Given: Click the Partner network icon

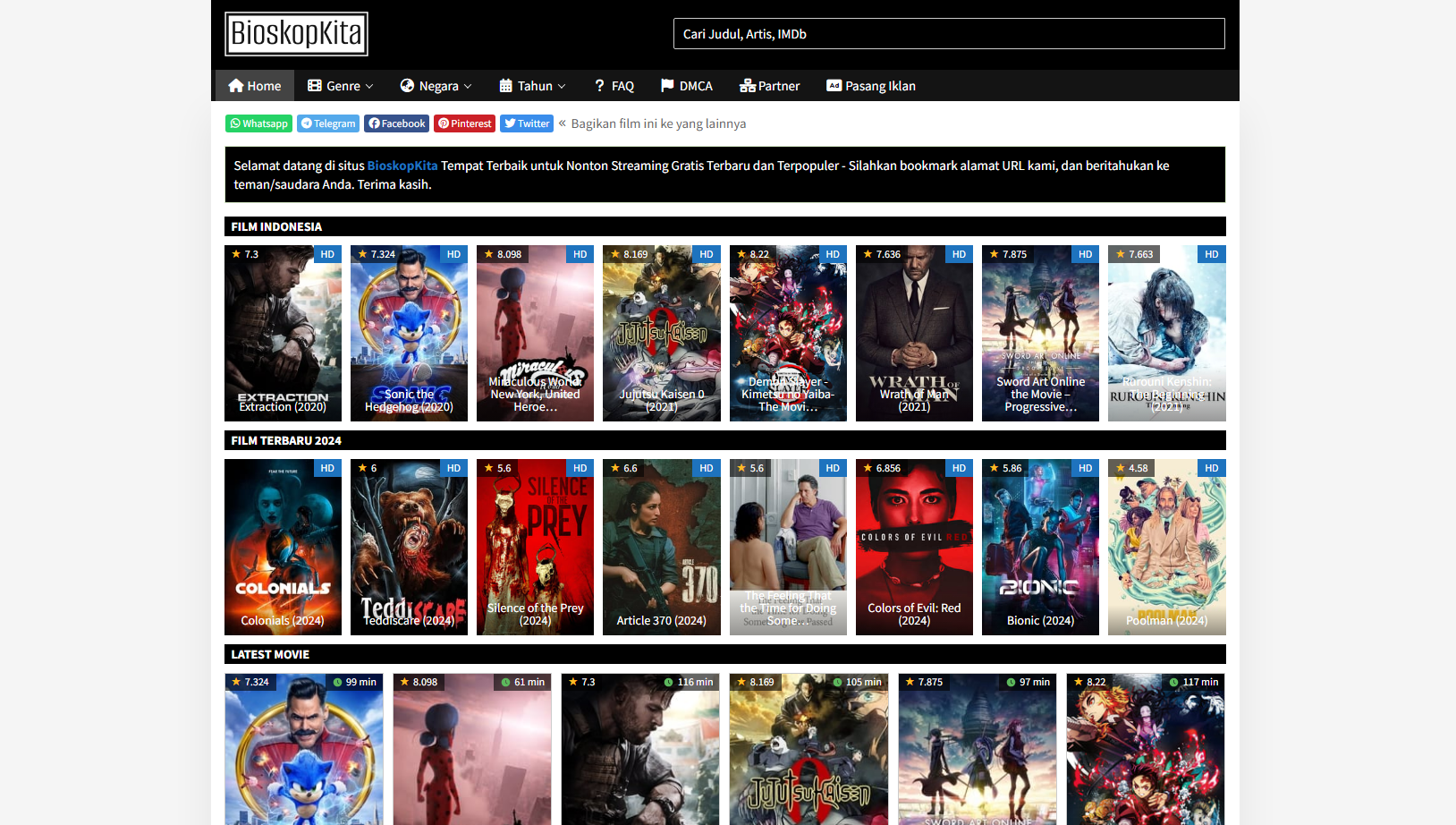Looking at the screenshot, I should pyautogui.click(x=748, y=86).
